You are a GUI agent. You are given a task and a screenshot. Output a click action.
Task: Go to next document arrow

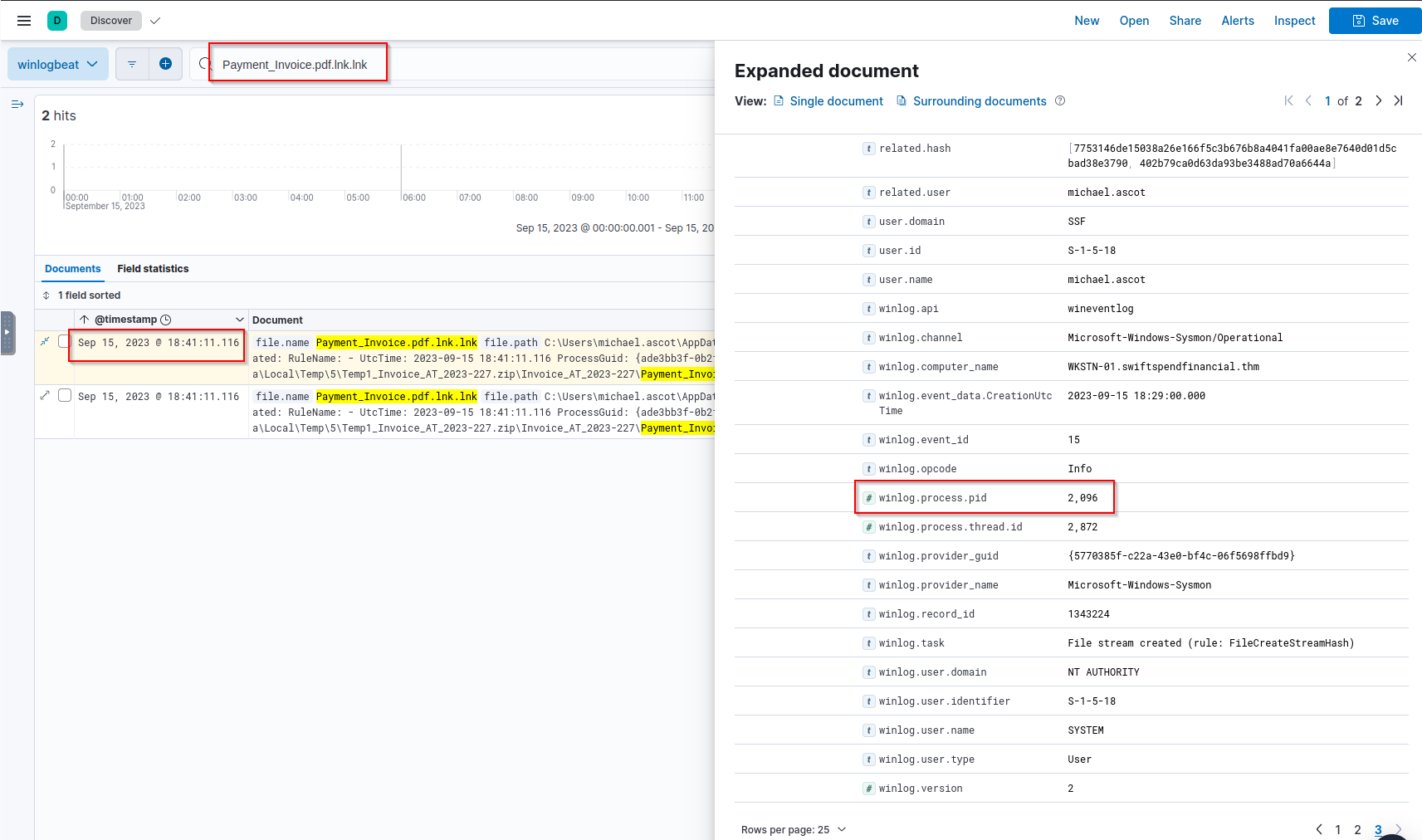coord(1378,100)
